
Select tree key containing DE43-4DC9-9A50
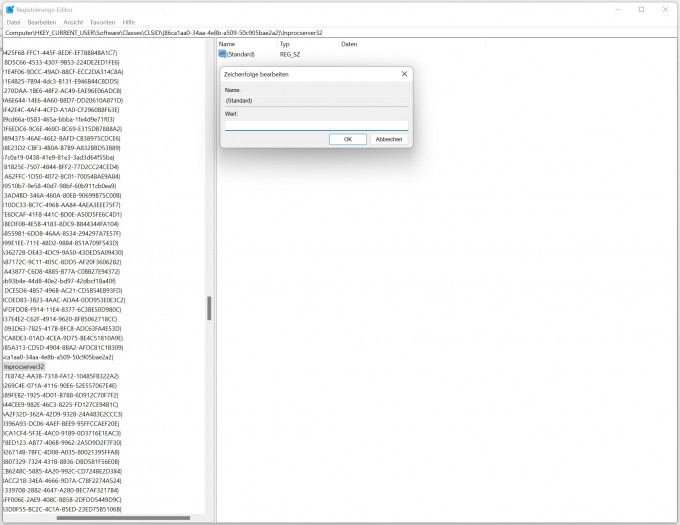[x=63, y=252]
